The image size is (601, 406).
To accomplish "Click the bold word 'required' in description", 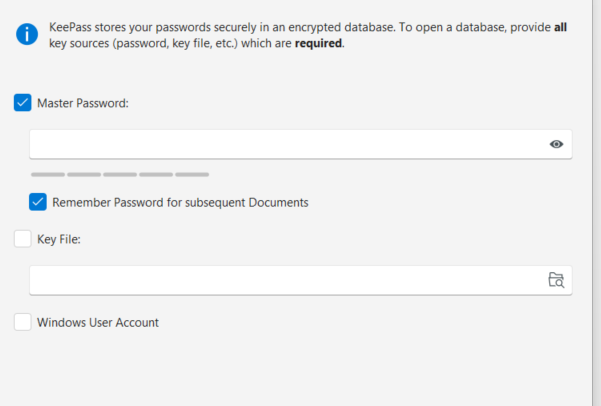I will [317, 44].
